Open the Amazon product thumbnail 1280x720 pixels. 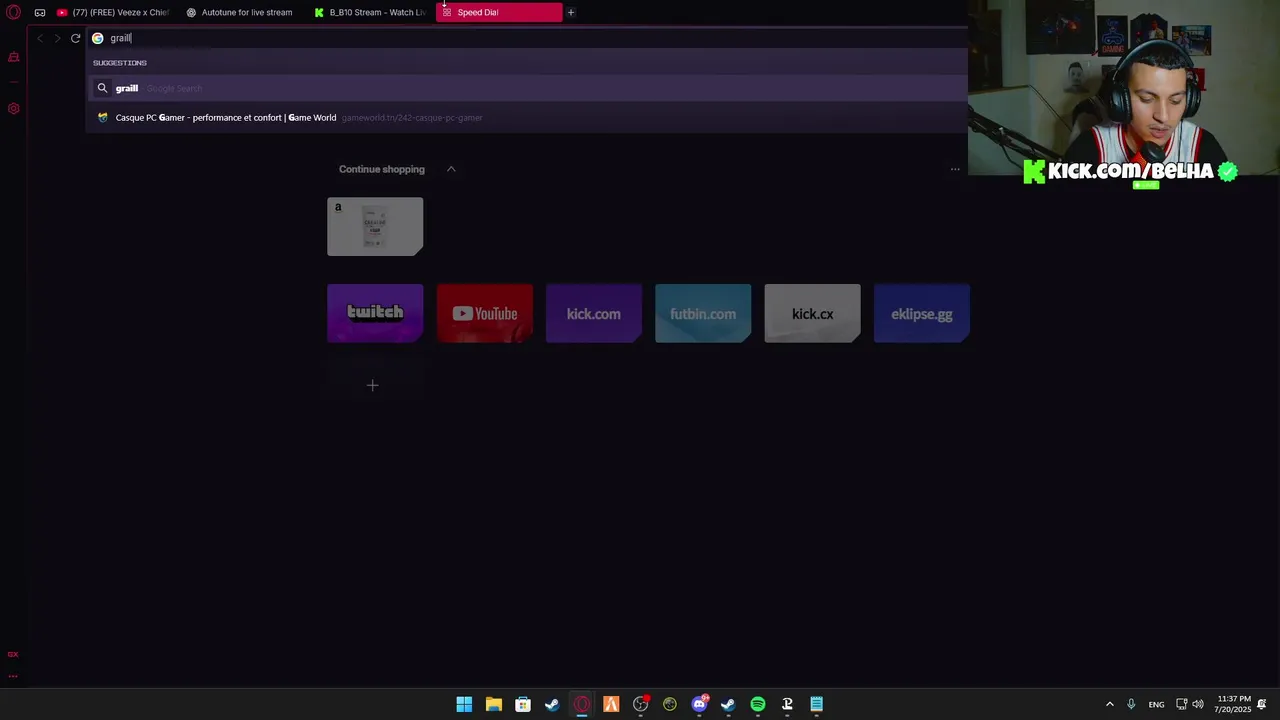coord(375,226)
